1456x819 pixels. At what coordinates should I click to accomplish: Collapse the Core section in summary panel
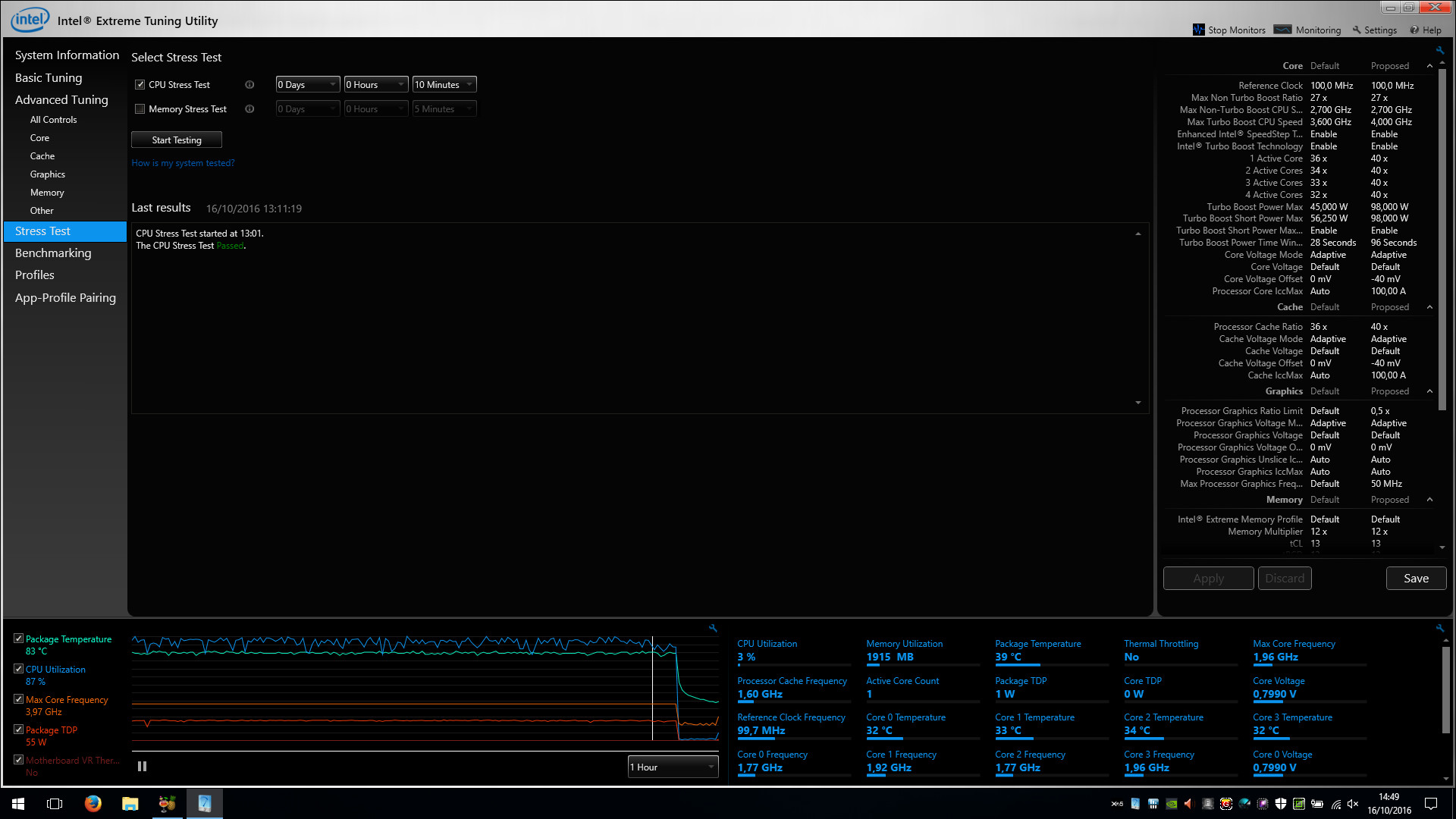pos(1429,66)
